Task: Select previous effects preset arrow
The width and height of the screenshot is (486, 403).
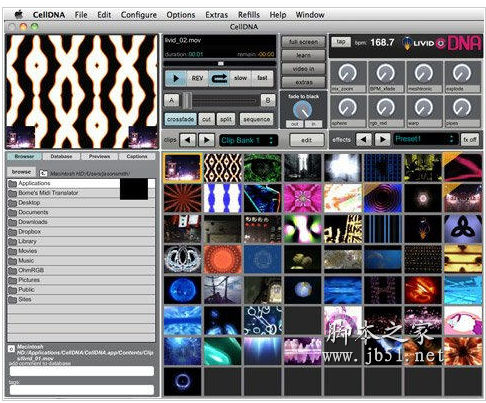Action: (364, 139)
